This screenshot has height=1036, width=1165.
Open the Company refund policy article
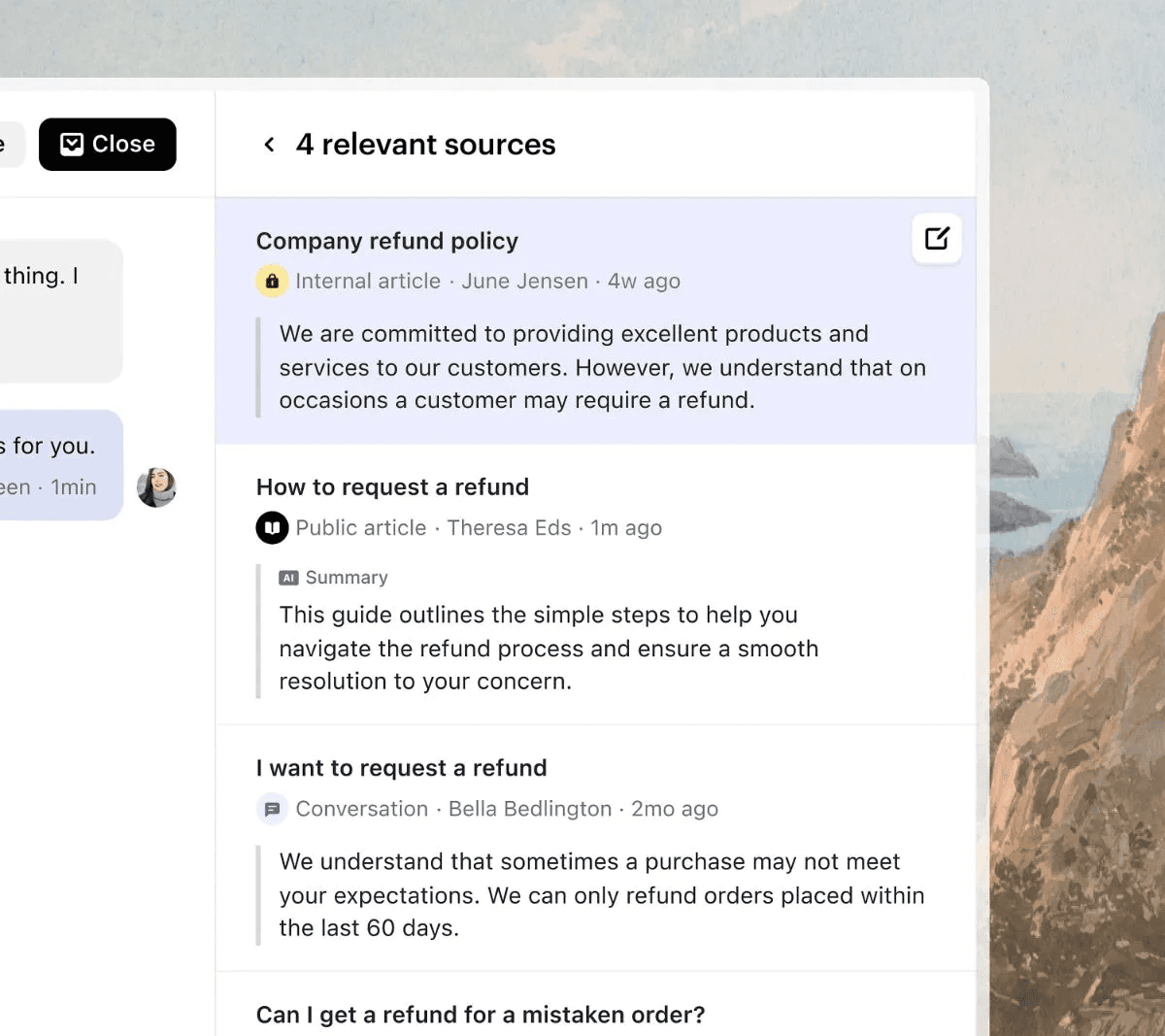click(386, 240)
